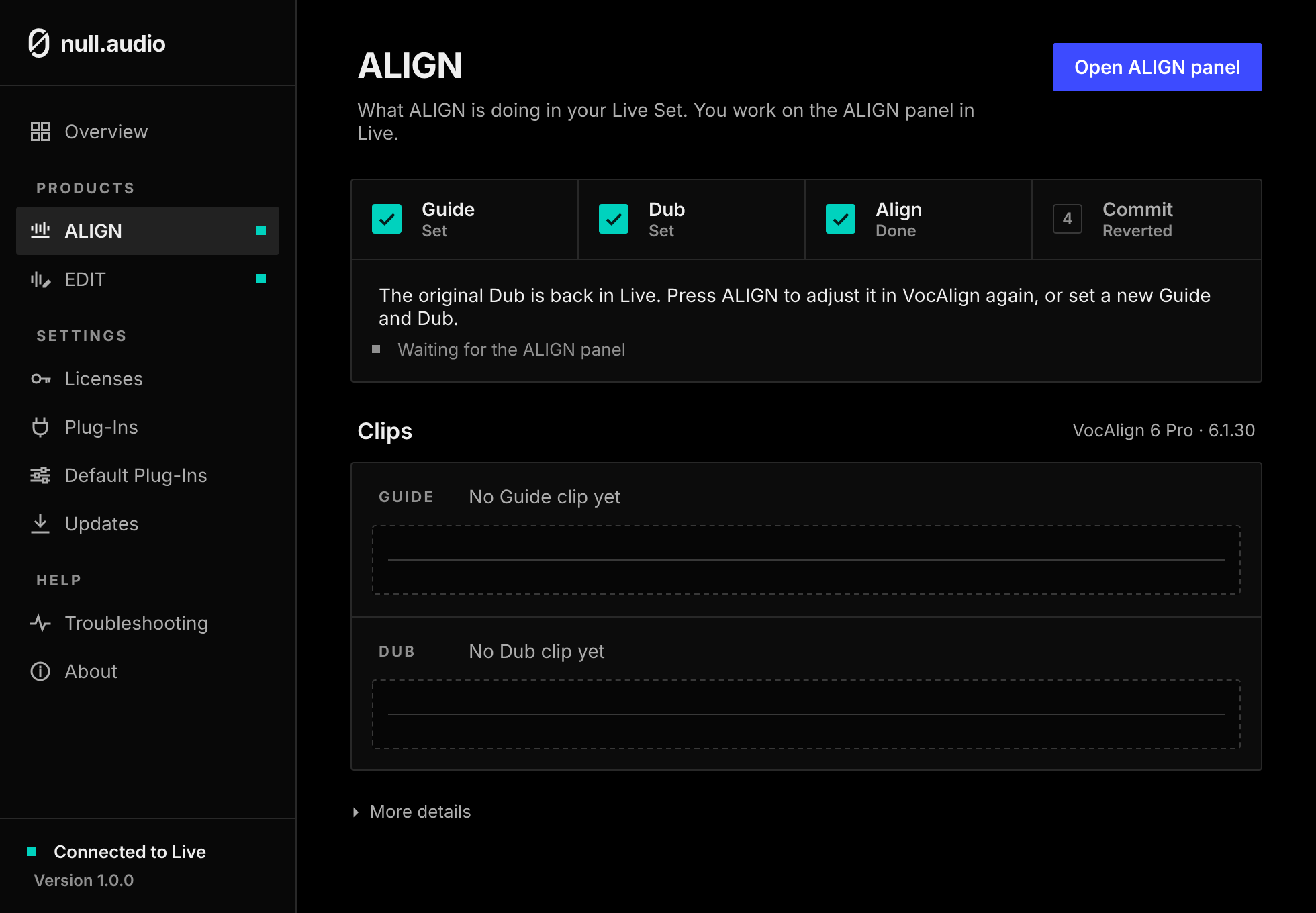Click the Plug-Ins plug icon
Image resolution: width=1316 pixels, height=913 pixels.
tap(40, 427)
